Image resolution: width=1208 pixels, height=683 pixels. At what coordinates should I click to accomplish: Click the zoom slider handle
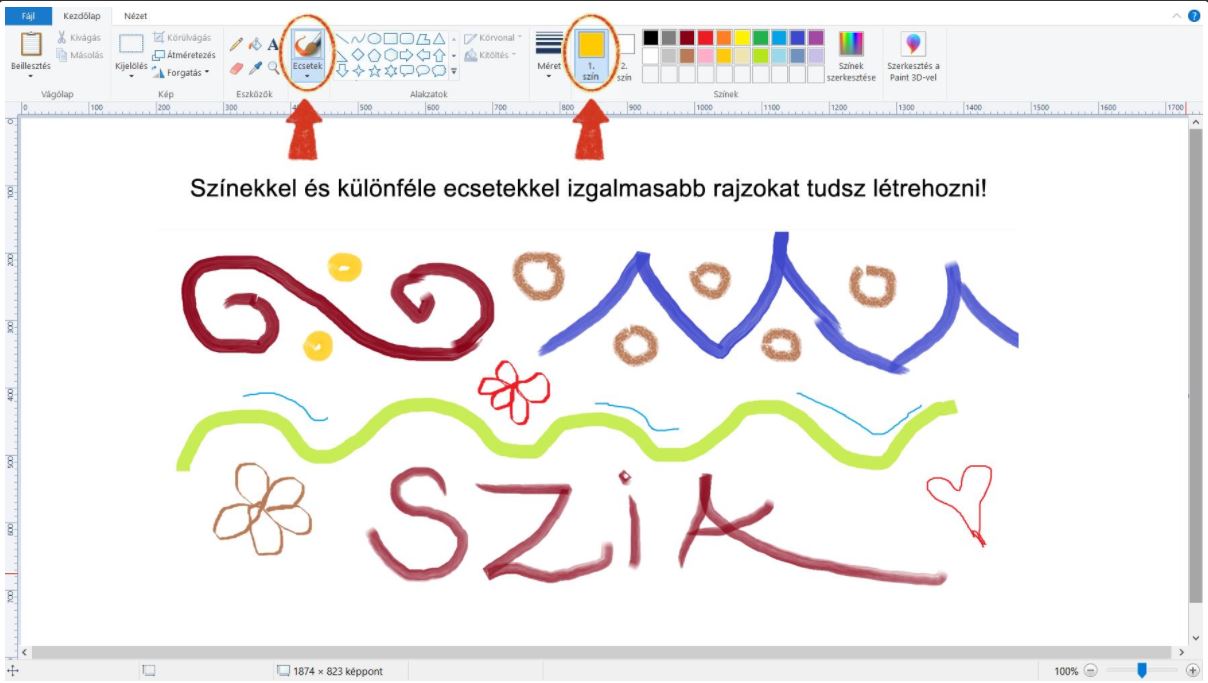(1141, 671)
